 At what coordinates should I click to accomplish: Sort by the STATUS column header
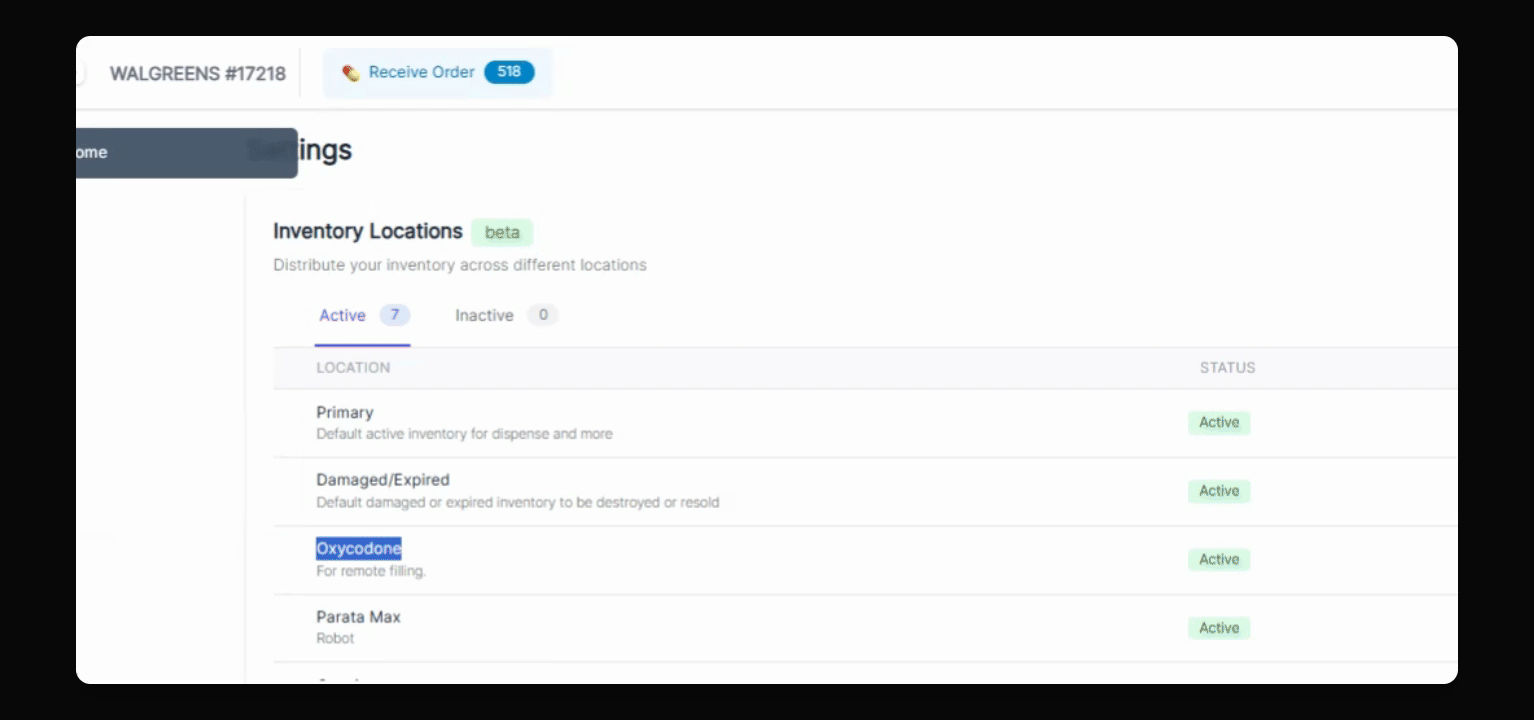click(1227, 368)
